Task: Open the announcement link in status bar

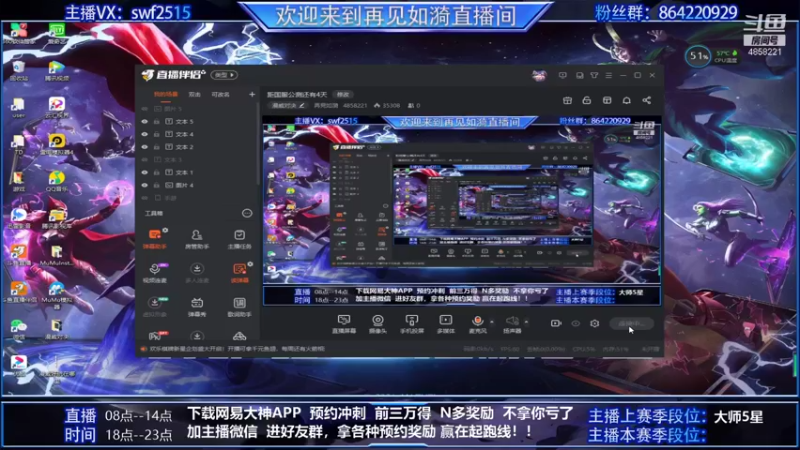Action: point(237,349)
